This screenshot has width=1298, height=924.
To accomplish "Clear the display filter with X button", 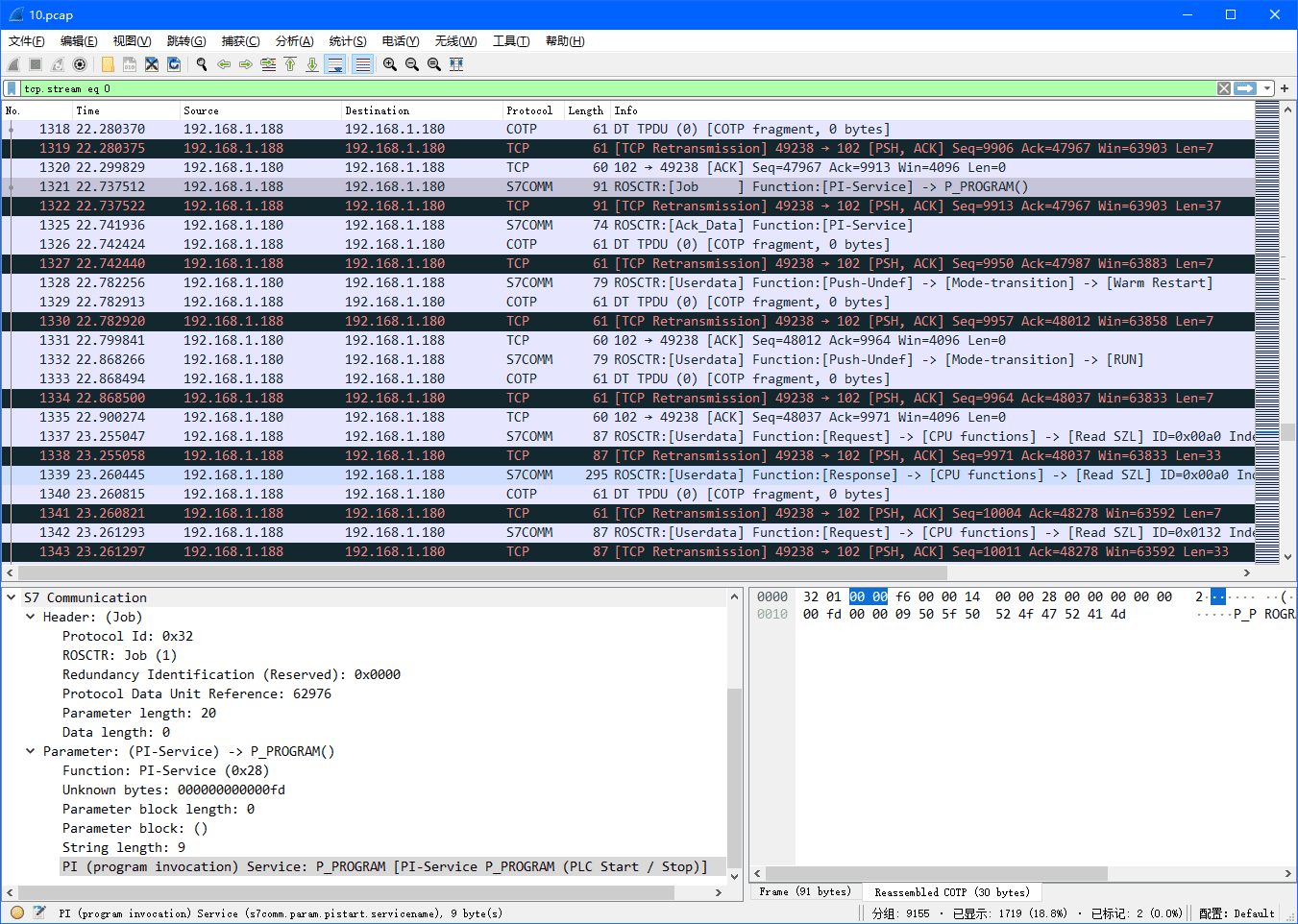I will pyautogui.click(x=1223, y=88).
